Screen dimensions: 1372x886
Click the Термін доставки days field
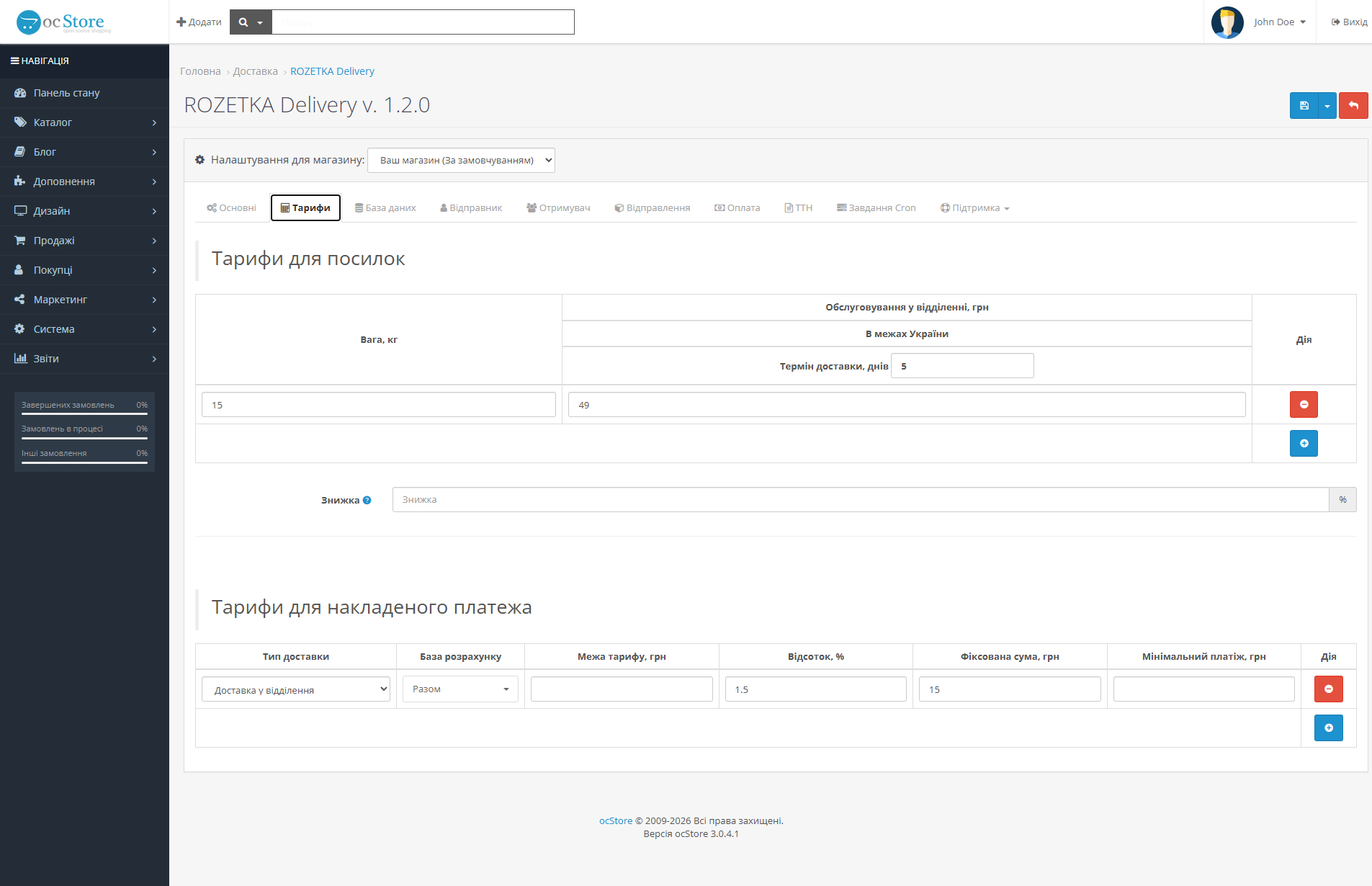[x=962, y=366]
